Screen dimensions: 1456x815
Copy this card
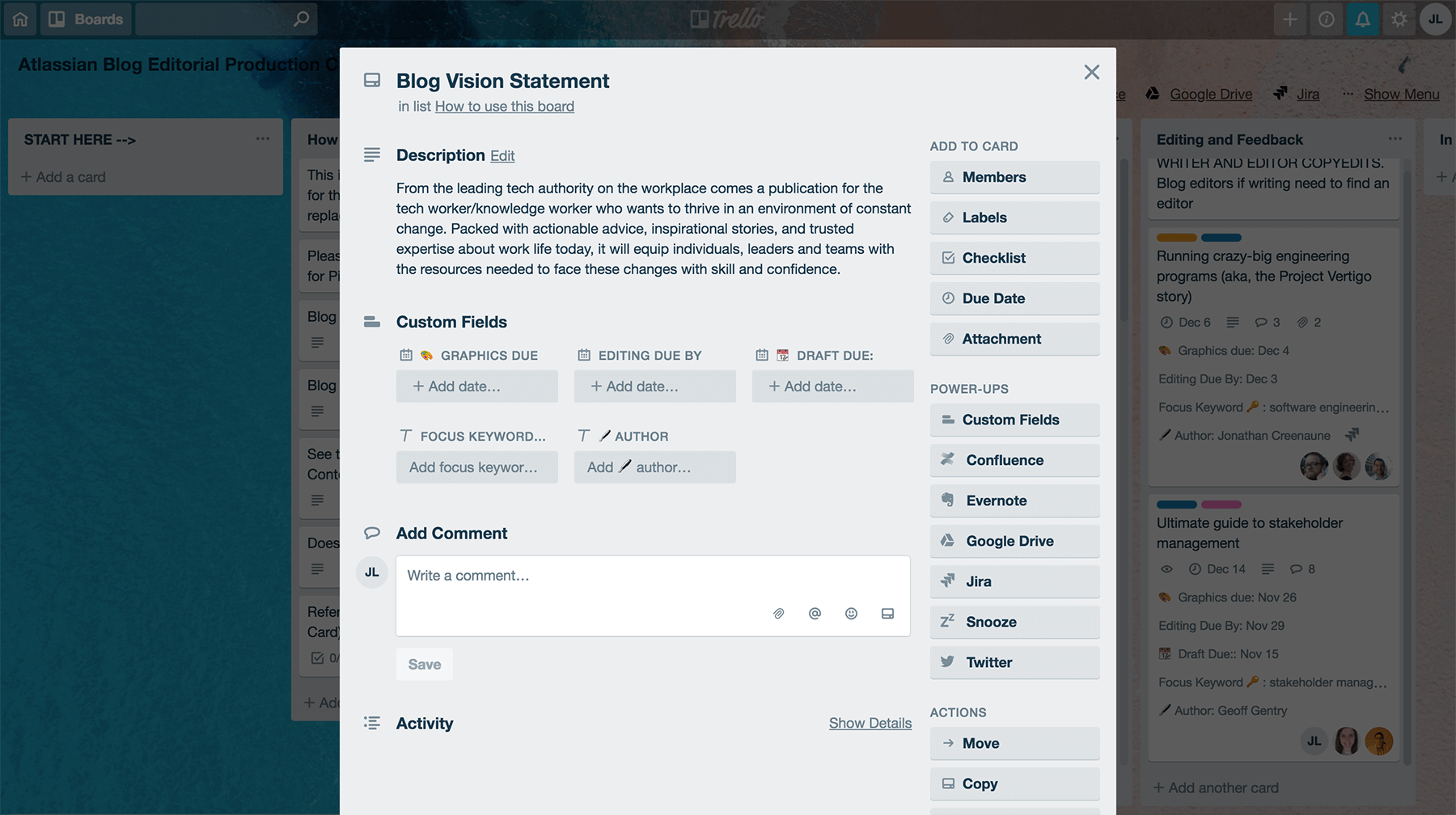click(1015, 783)
